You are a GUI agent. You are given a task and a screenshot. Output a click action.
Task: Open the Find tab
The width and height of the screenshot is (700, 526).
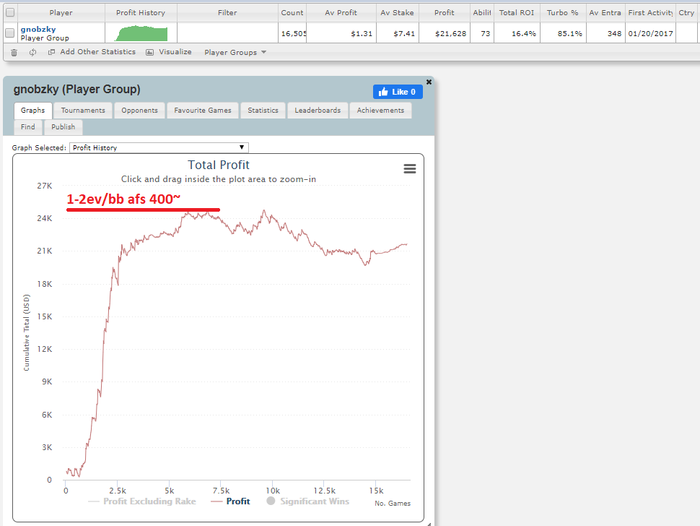28,127
